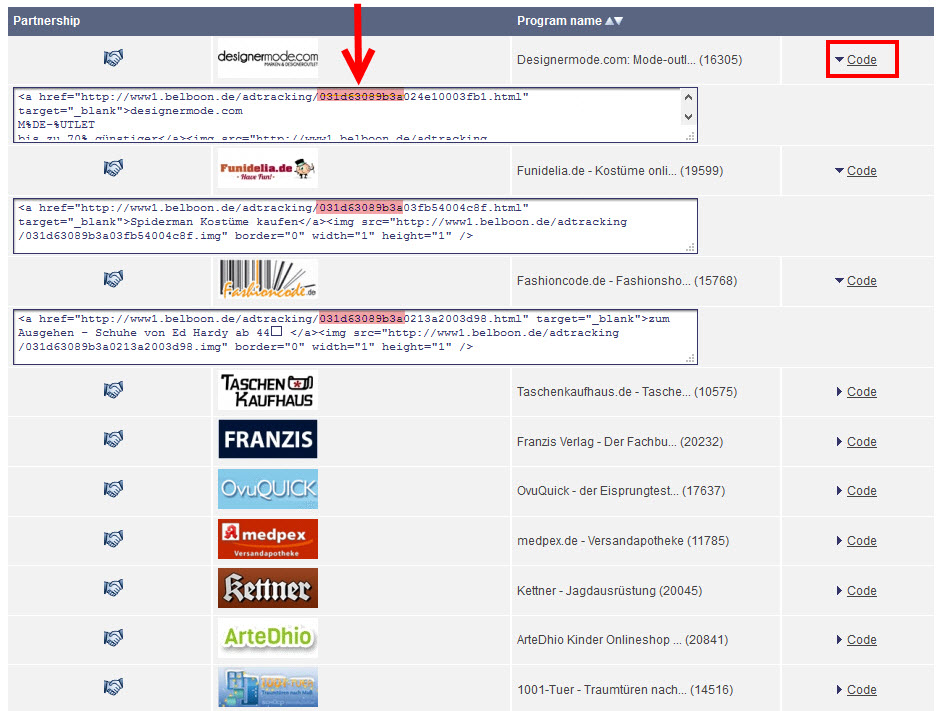
Task: Click the handshake icon in Kettner row
Action: (113, 587)
